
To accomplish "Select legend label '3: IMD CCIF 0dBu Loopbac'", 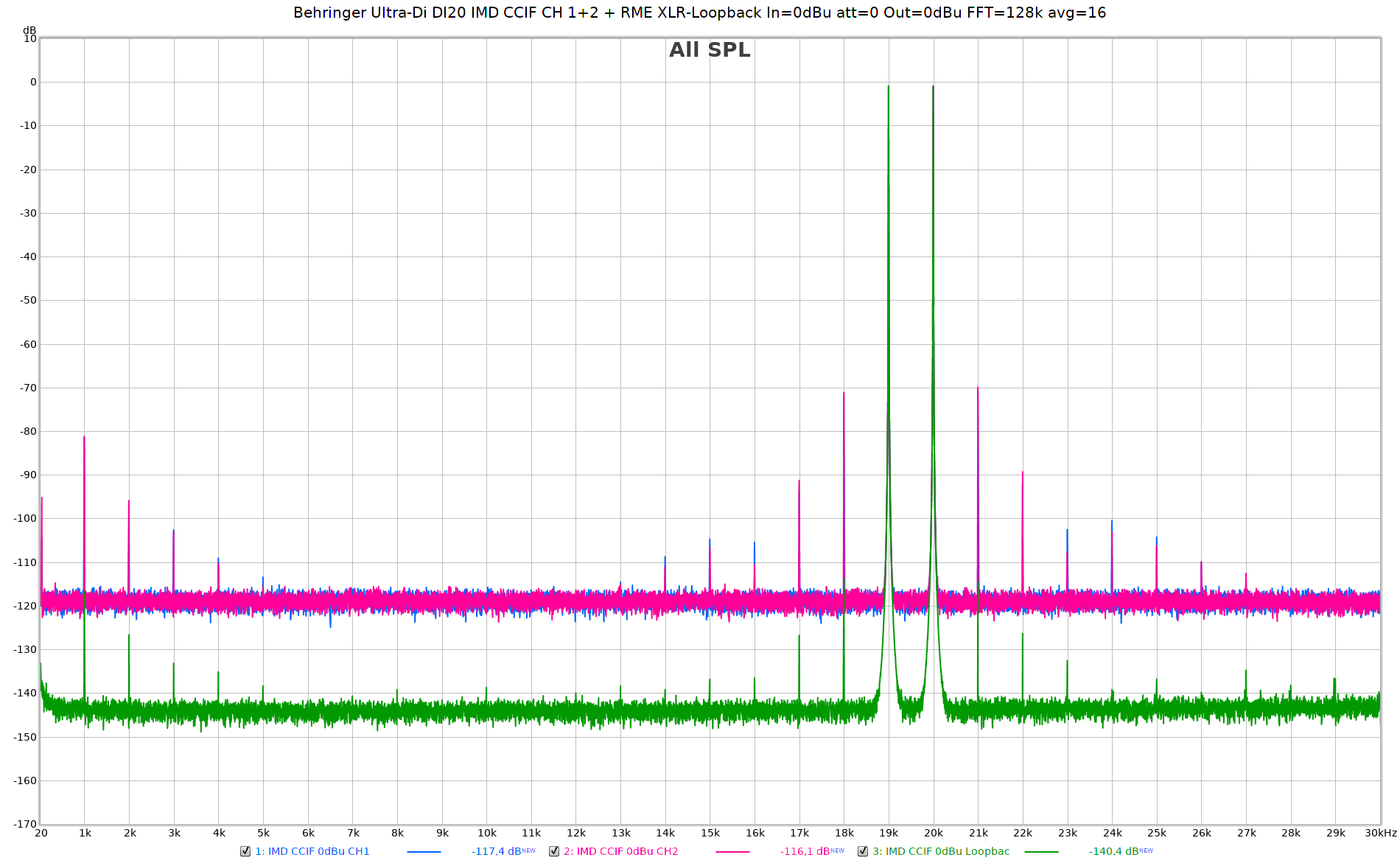I will [x=941, y=851].
